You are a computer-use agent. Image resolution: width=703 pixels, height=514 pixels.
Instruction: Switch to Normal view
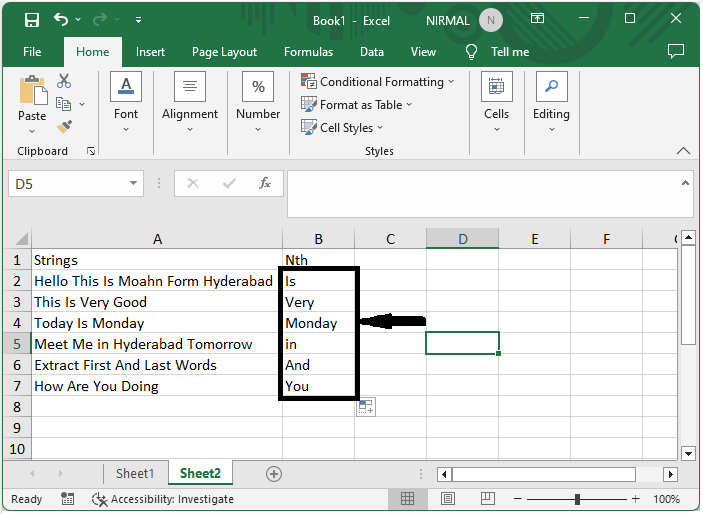(407, 498)
